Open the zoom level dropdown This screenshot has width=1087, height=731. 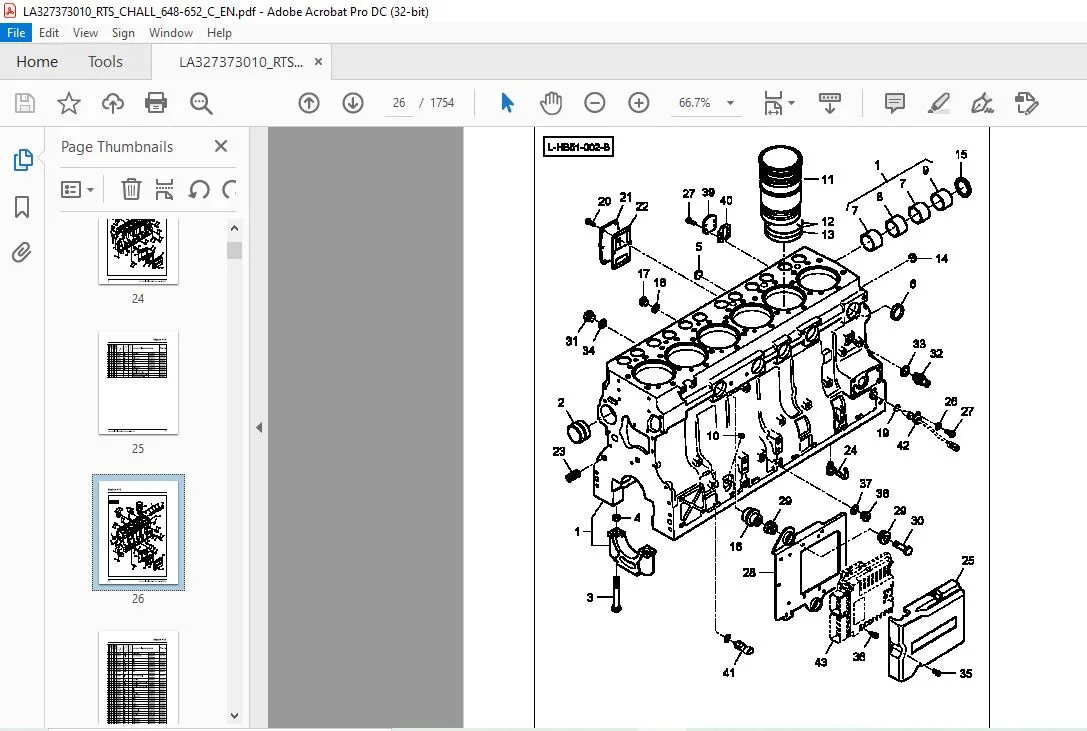[x=730, y=103]
